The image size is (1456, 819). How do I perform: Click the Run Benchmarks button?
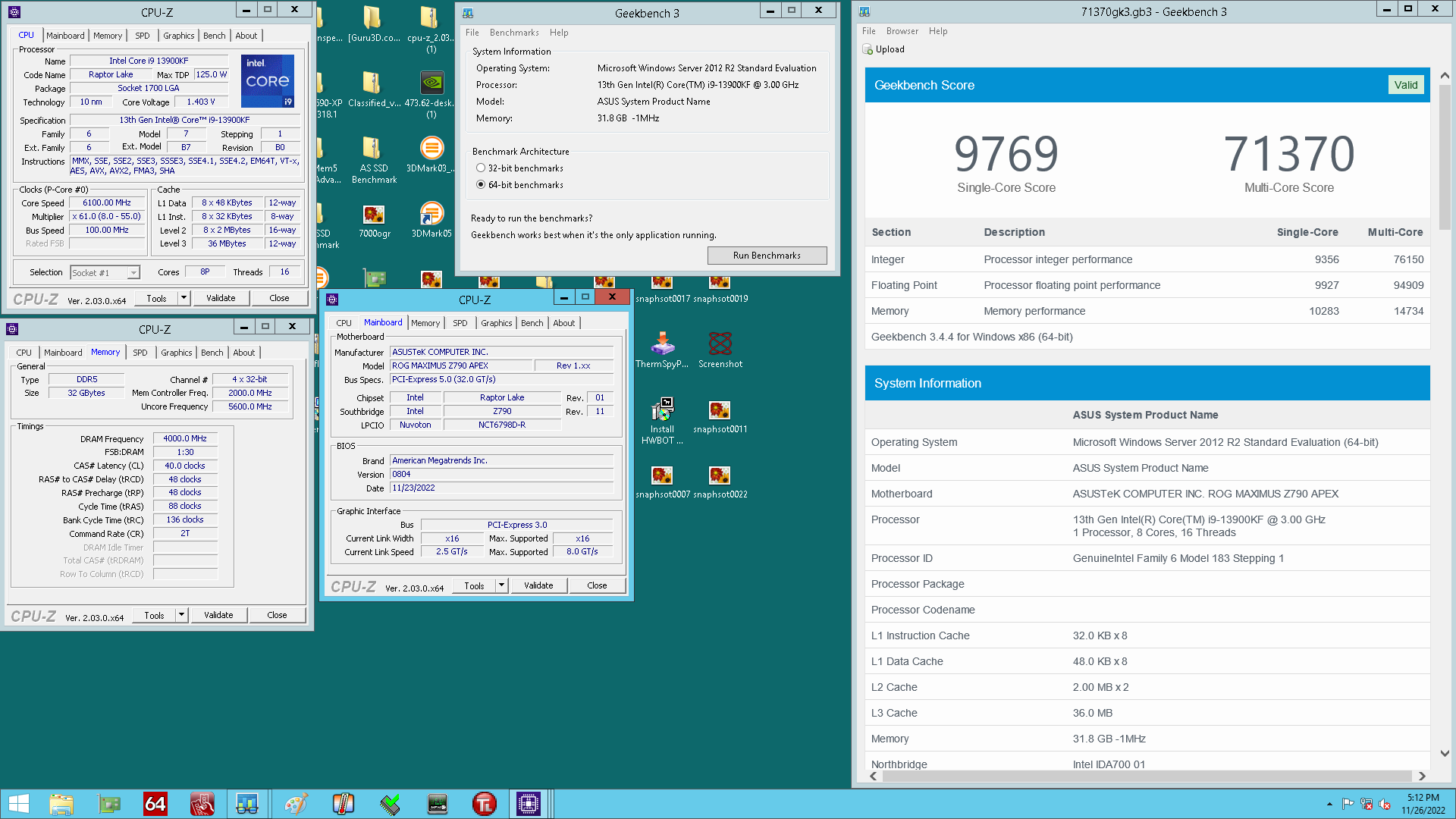tap(767, 256)
